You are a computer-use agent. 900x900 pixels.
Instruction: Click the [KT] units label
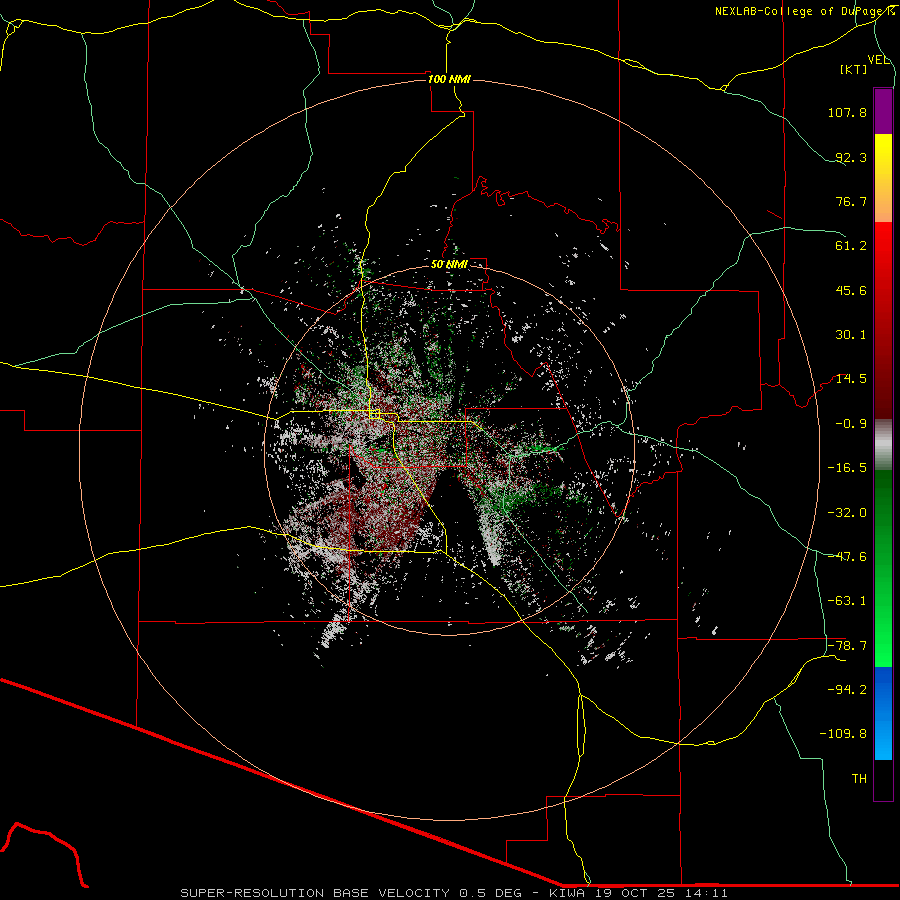pos(854,69)
